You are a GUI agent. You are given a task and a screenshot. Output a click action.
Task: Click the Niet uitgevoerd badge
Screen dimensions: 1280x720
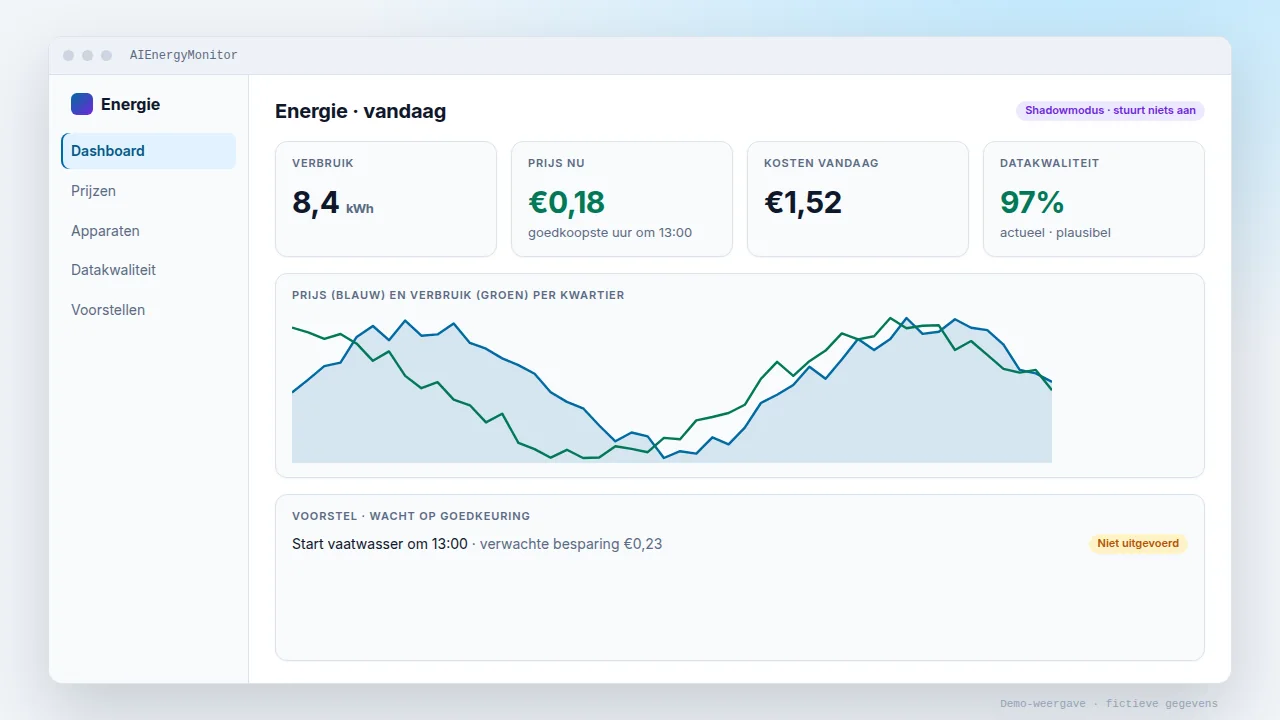tap(1138, 544)
